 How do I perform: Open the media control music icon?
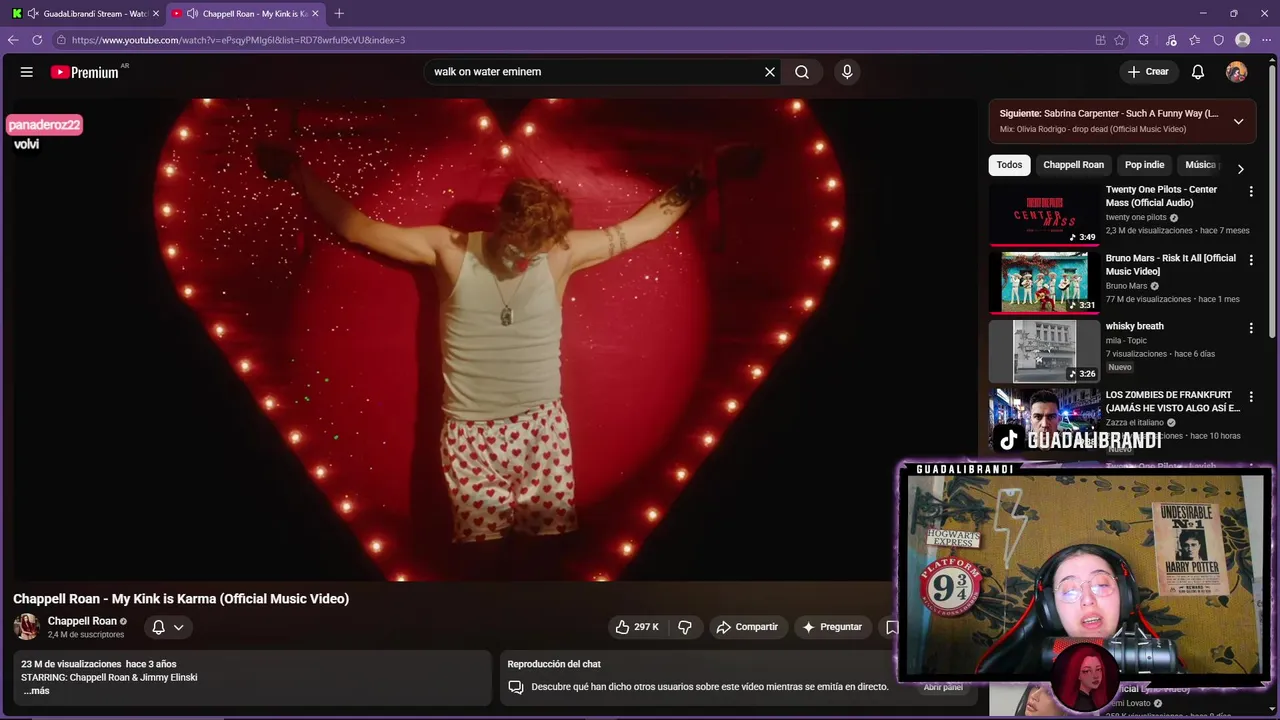click(1171, 40)
